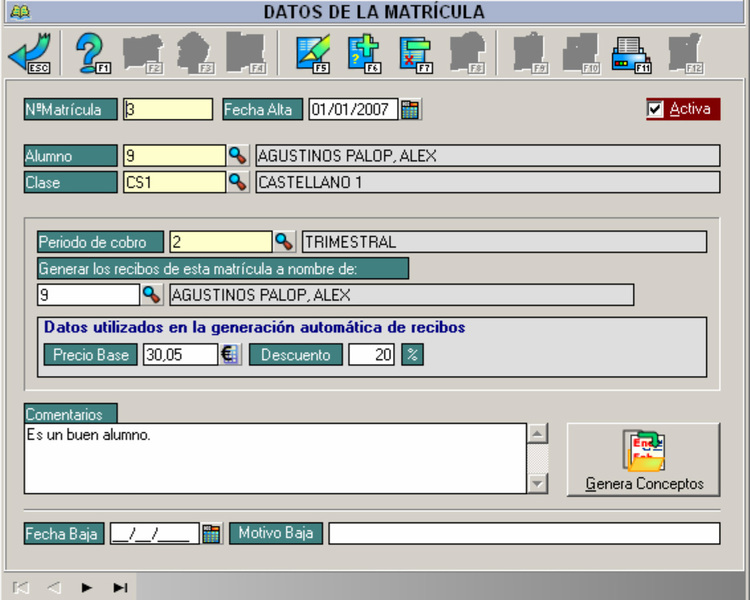Click the Alumno code field
750x600 pixels.
pos(174,156)
